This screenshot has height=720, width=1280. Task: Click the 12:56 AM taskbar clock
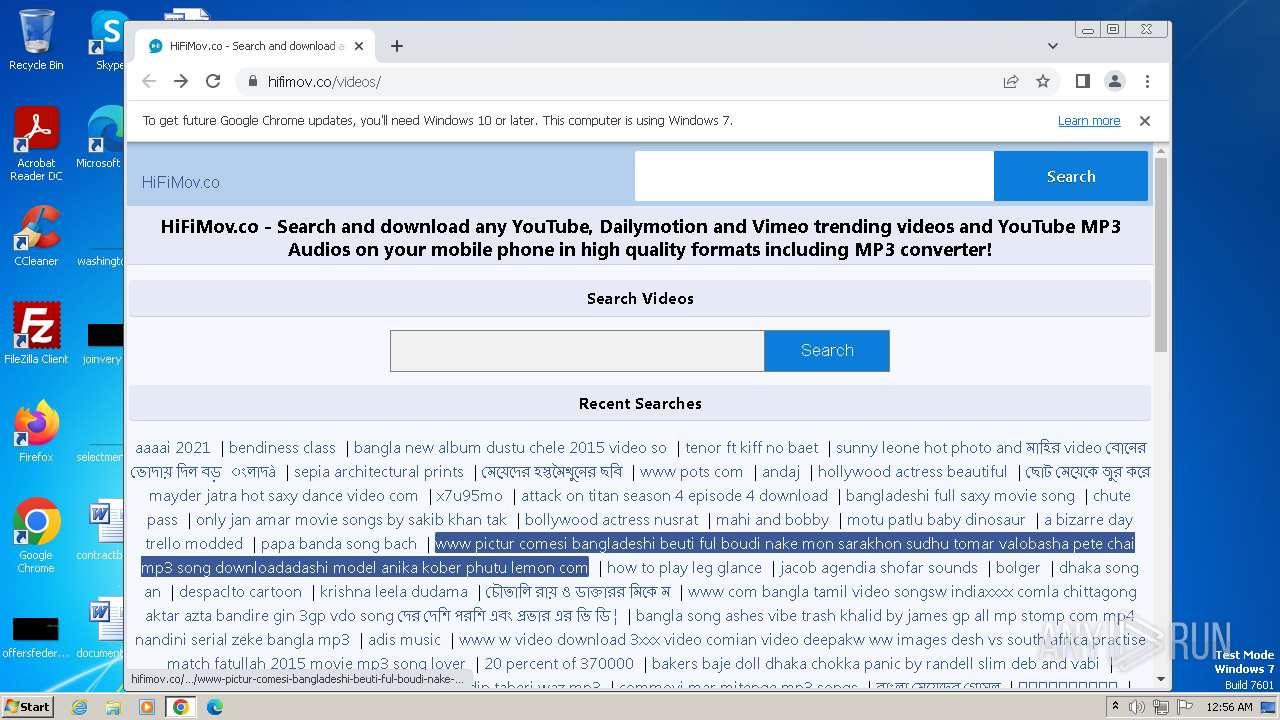coord(1229,707)
